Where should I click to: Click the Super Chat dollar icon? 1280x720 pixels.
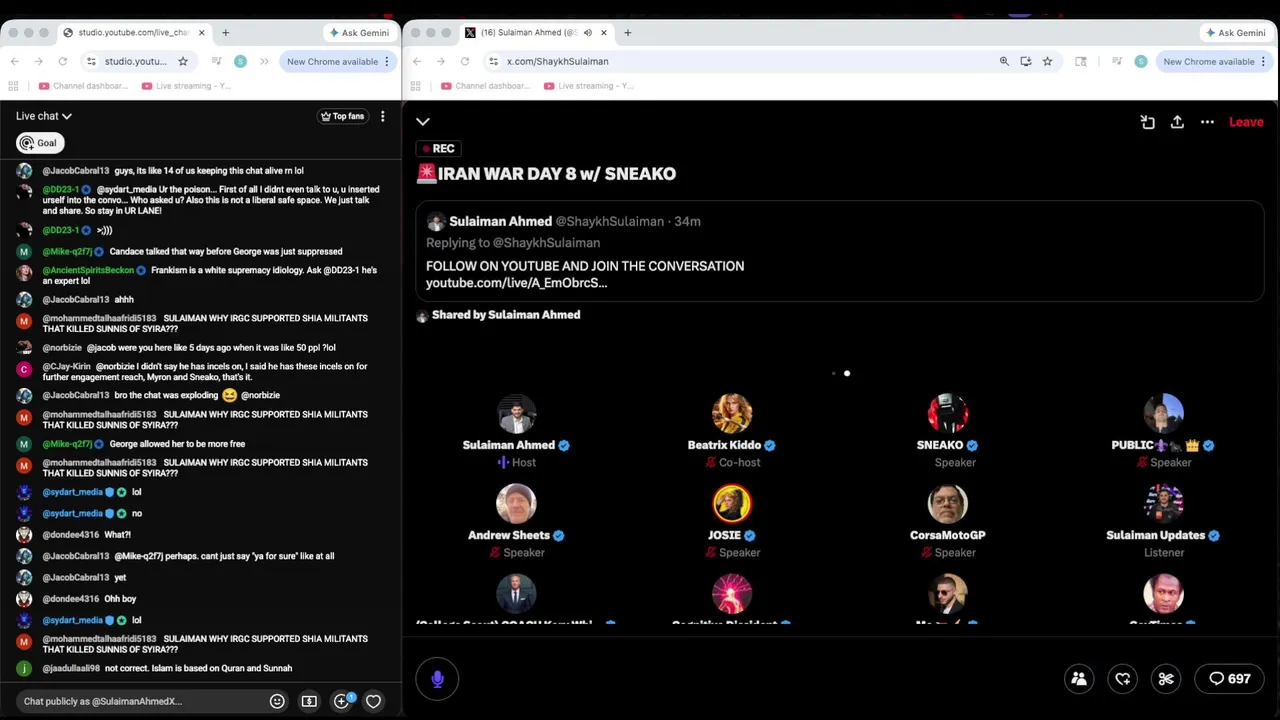click(x=309, y=701)
